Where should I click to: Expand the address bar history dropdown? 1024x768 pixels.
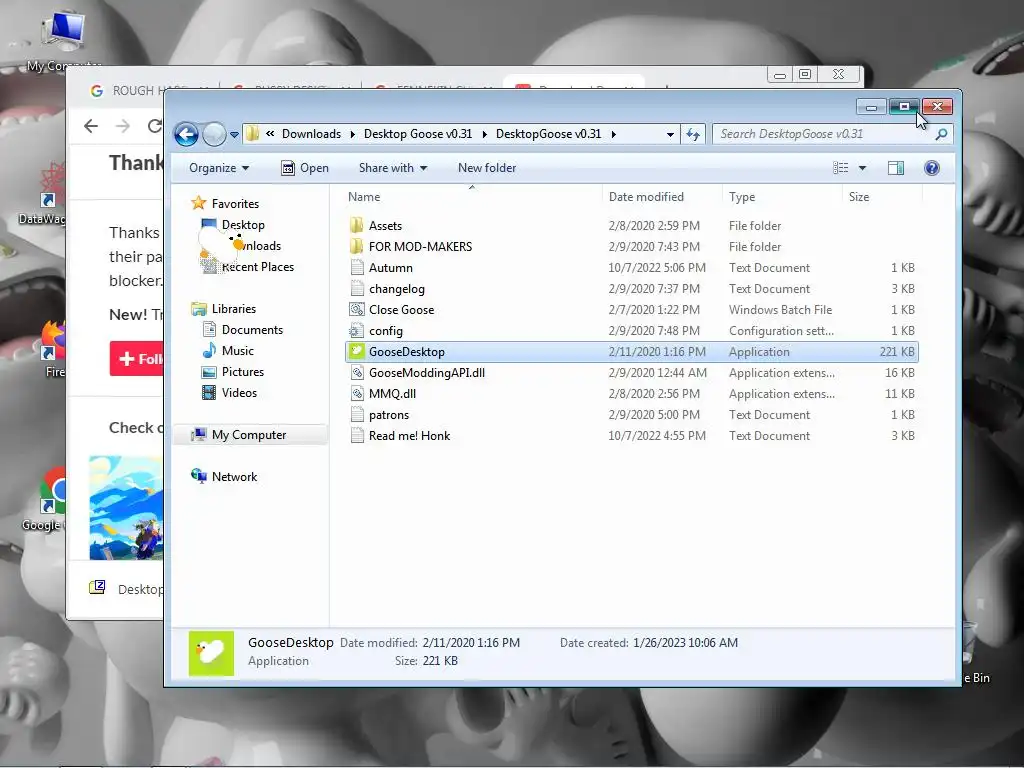pos(670,135)
